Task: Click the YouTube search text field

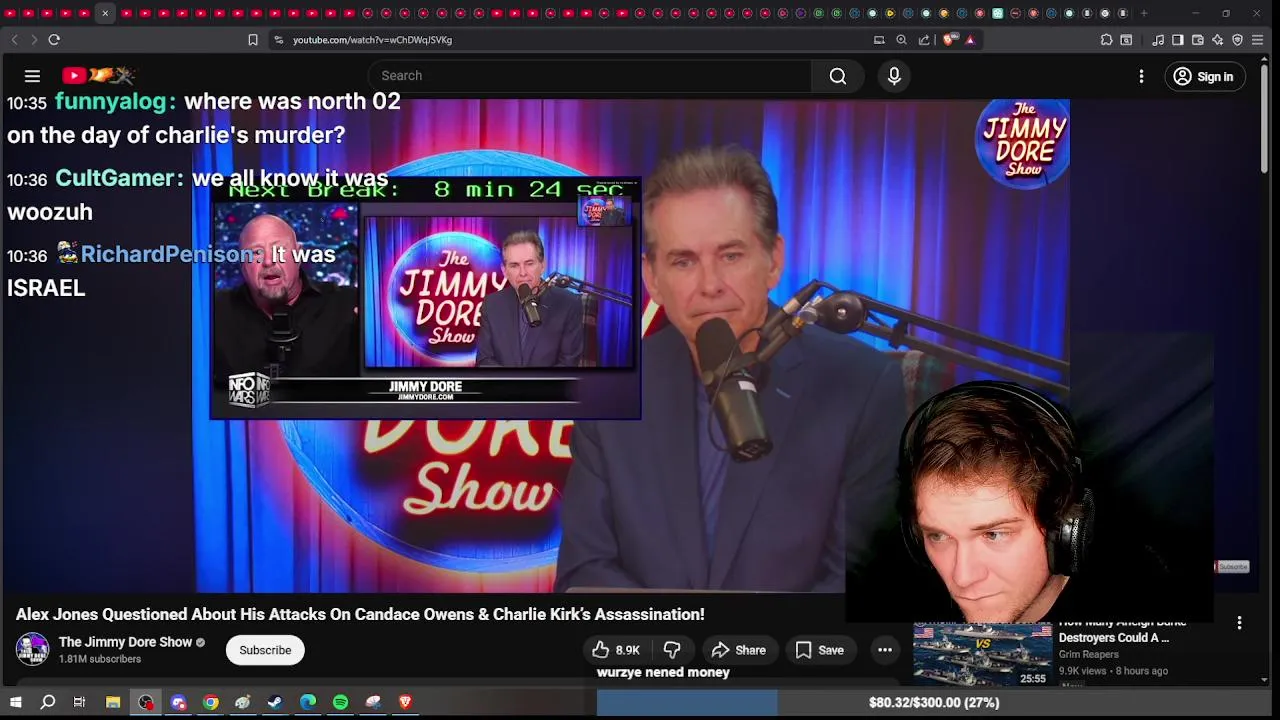Action: click(590, 76)
